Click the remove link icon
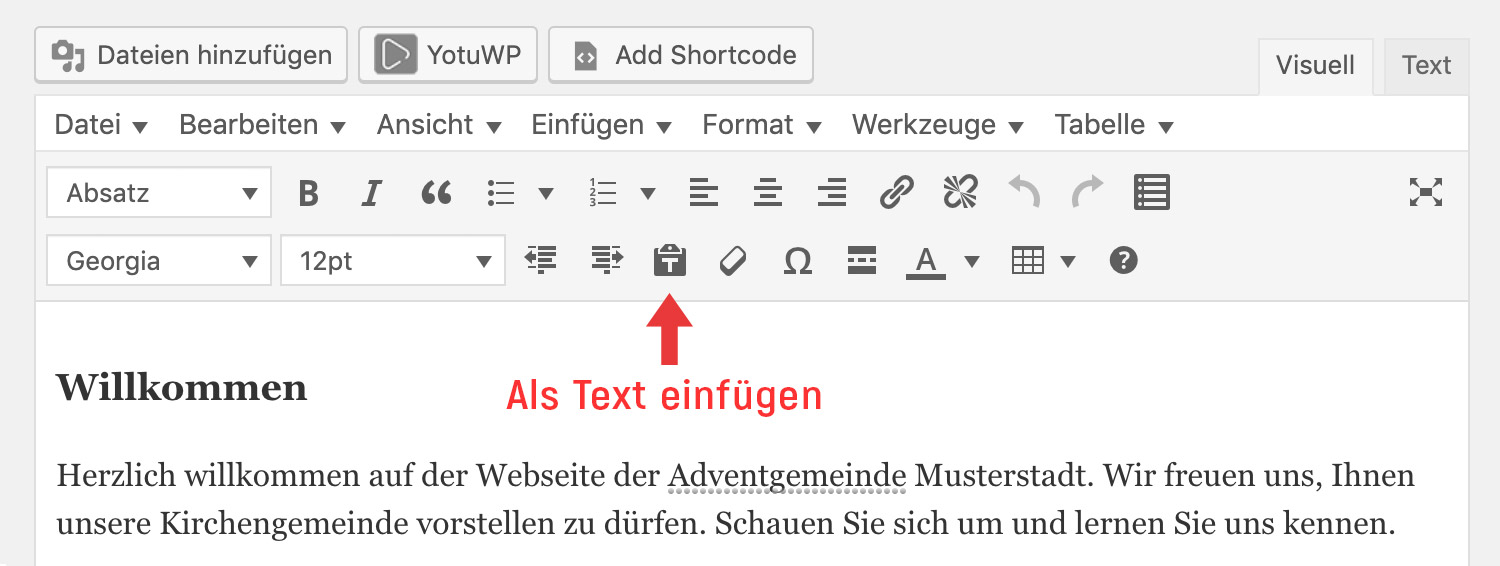1500x566 pixels. [x=960, y=192]
